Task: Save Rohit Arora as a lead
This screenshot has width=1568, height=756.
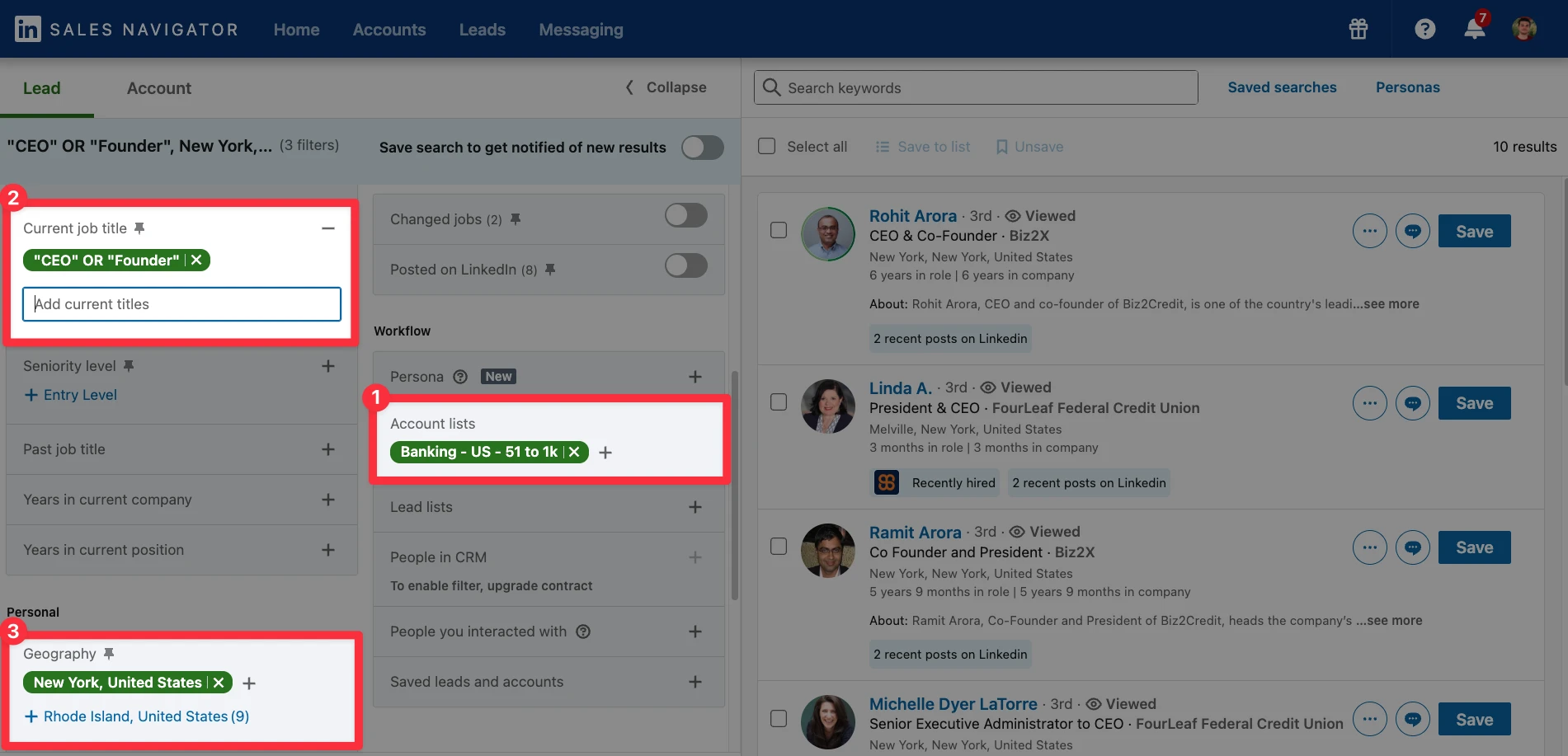Action: point(1474,232)
